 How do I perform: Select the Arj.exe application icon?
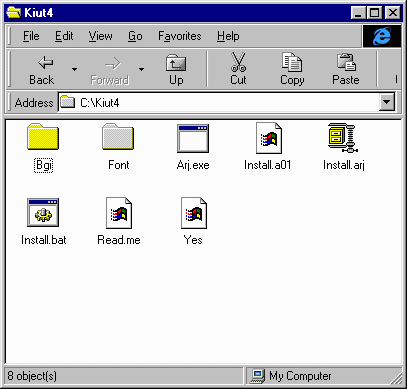[x=193, y=138]
